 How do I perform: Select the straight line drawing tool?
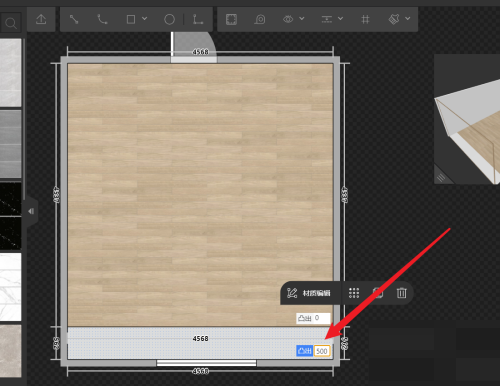click(x=74, y=19)
